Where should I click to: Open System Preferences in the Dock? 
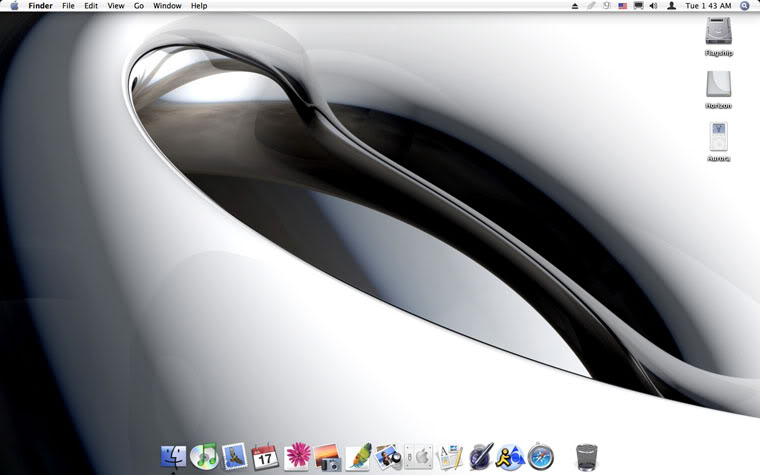(419, 458)
